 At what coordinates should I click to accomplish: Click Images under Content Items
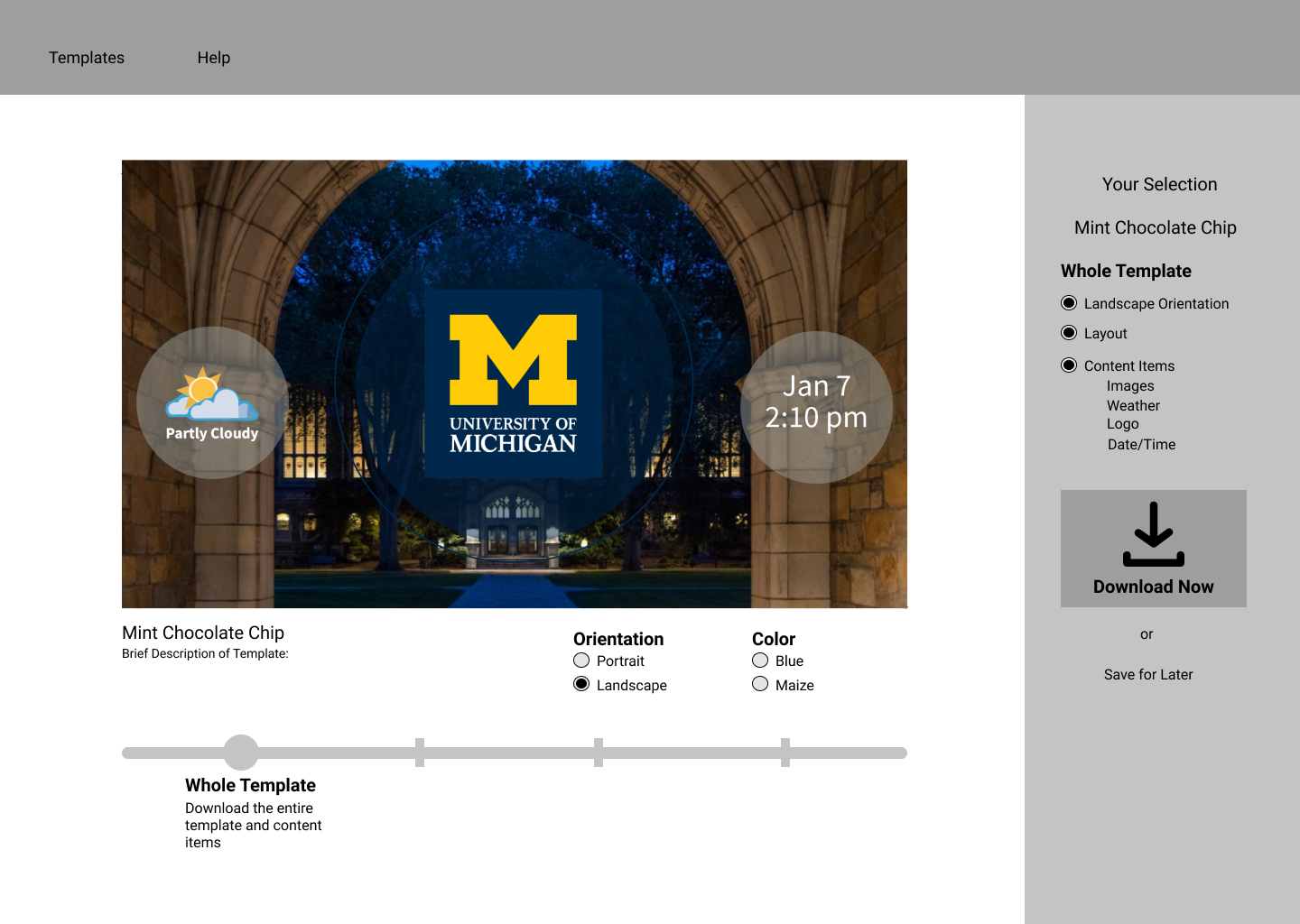1130,385
